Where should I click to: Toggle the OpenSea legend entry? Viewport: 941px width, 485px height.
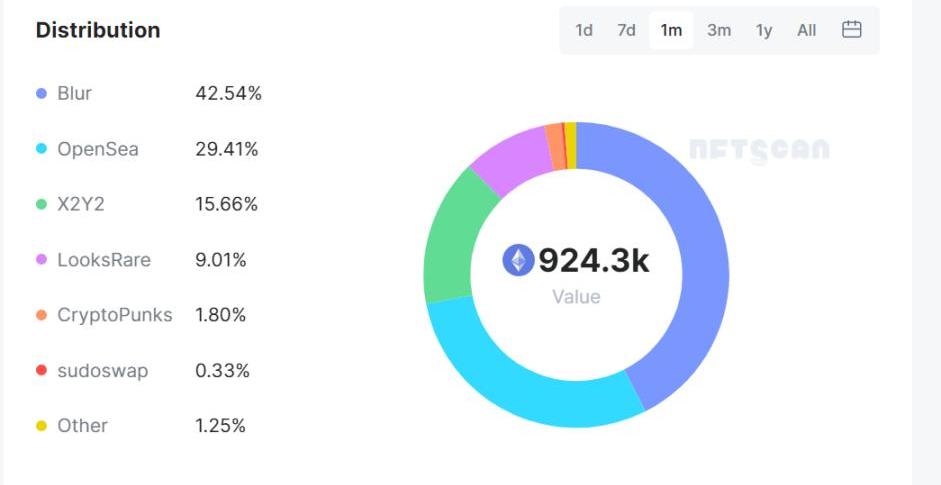(98, 149)
